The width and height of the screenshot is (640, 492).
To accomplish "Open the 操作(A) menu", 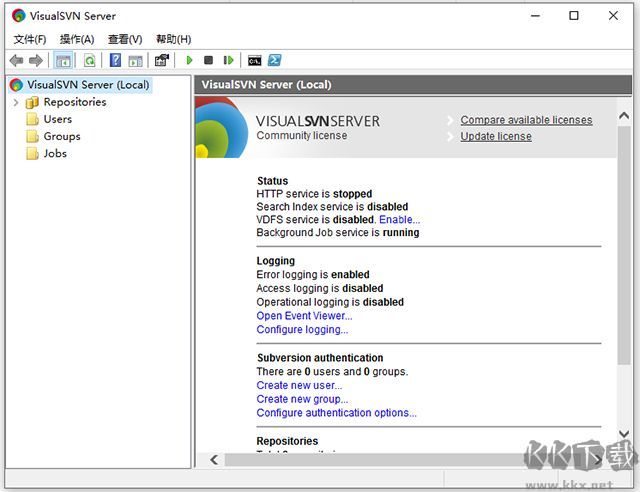I will 77,39.
